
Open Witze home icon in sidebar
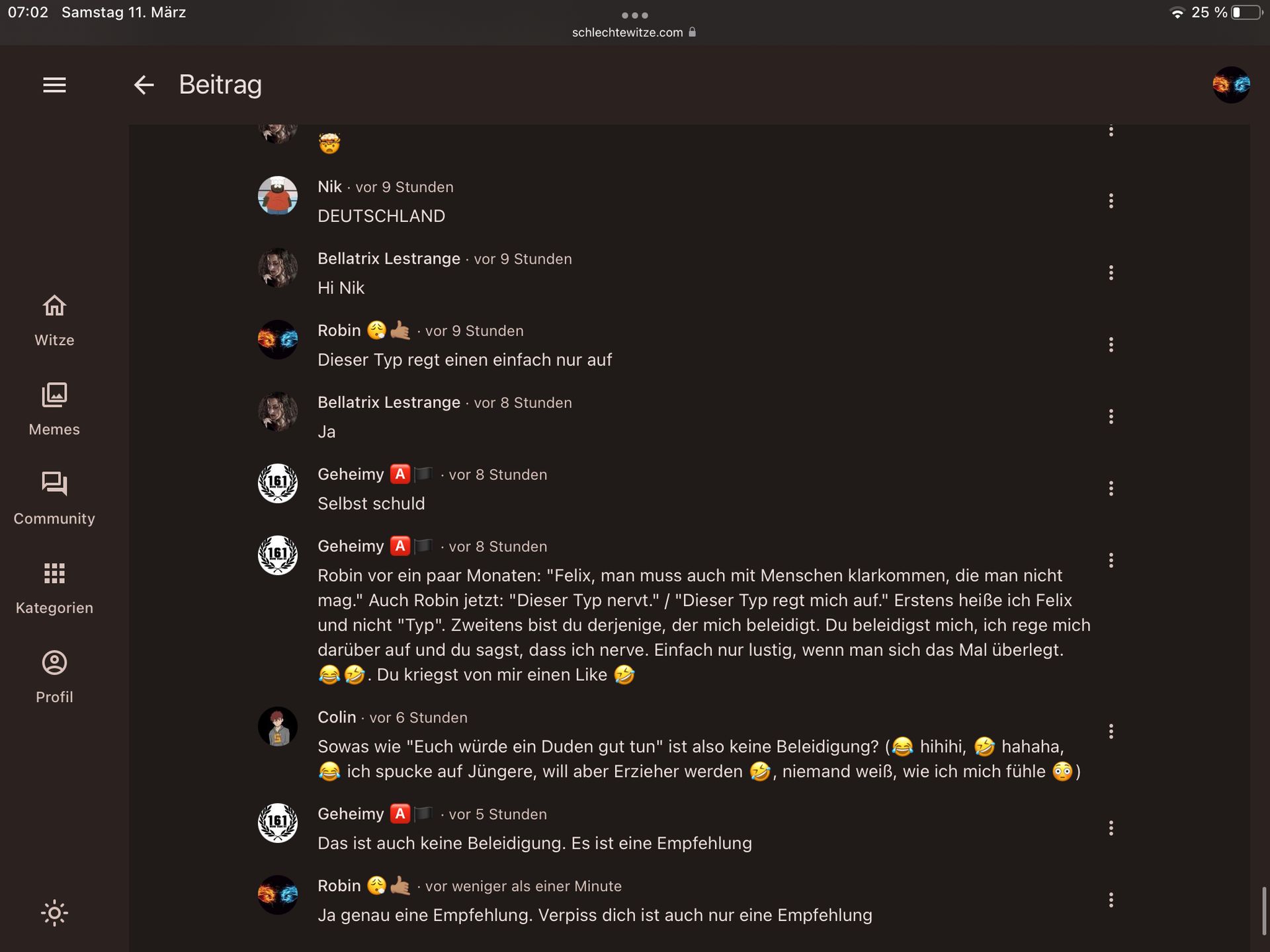(x=54, y=305)
